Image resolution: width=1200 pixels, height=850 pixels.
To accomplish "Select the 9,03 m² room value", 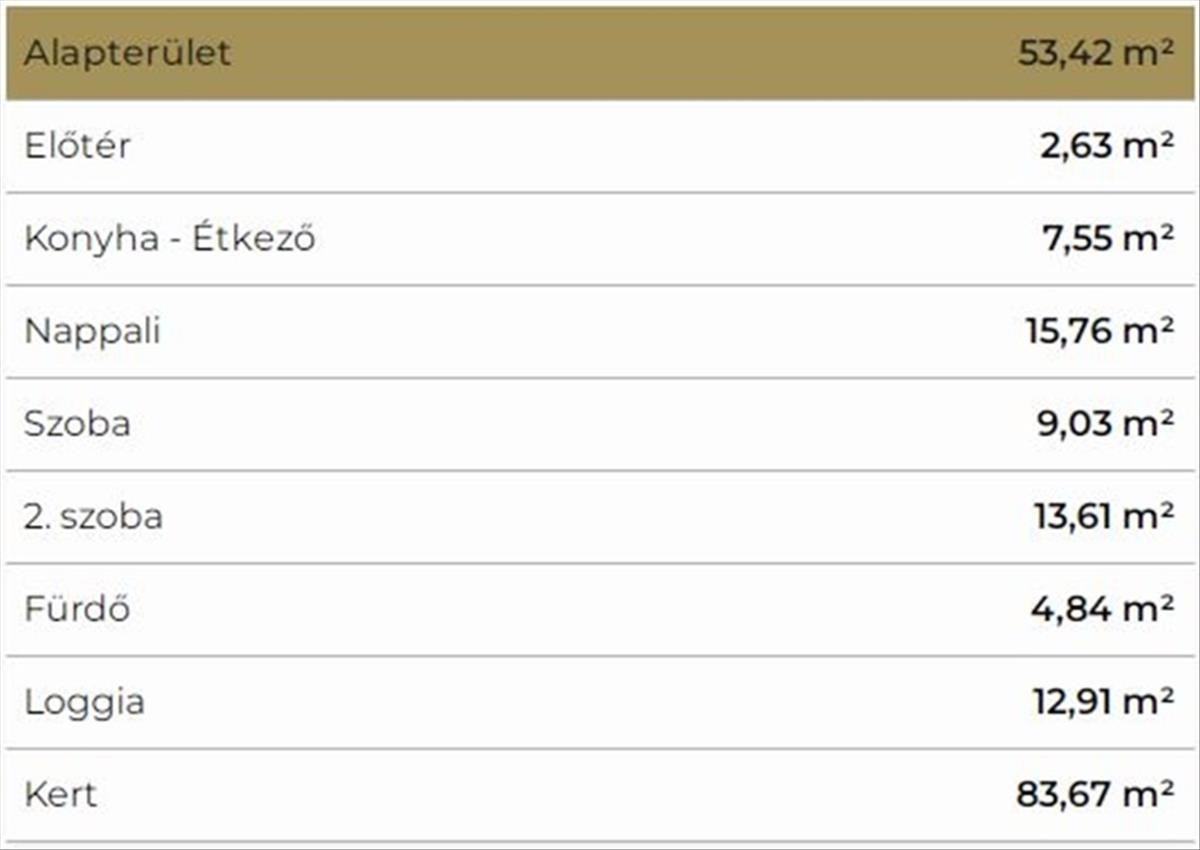I will [1104, 424].
